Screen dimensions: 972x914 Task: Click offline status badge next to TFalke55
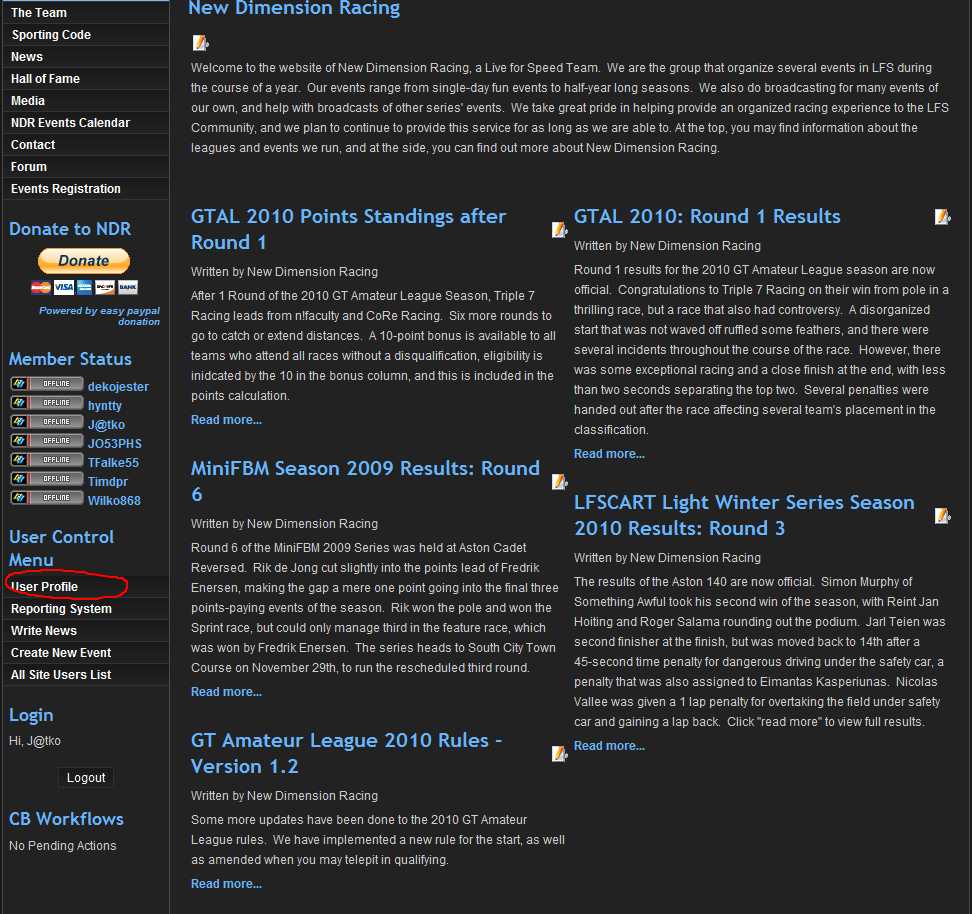(47, 460)
